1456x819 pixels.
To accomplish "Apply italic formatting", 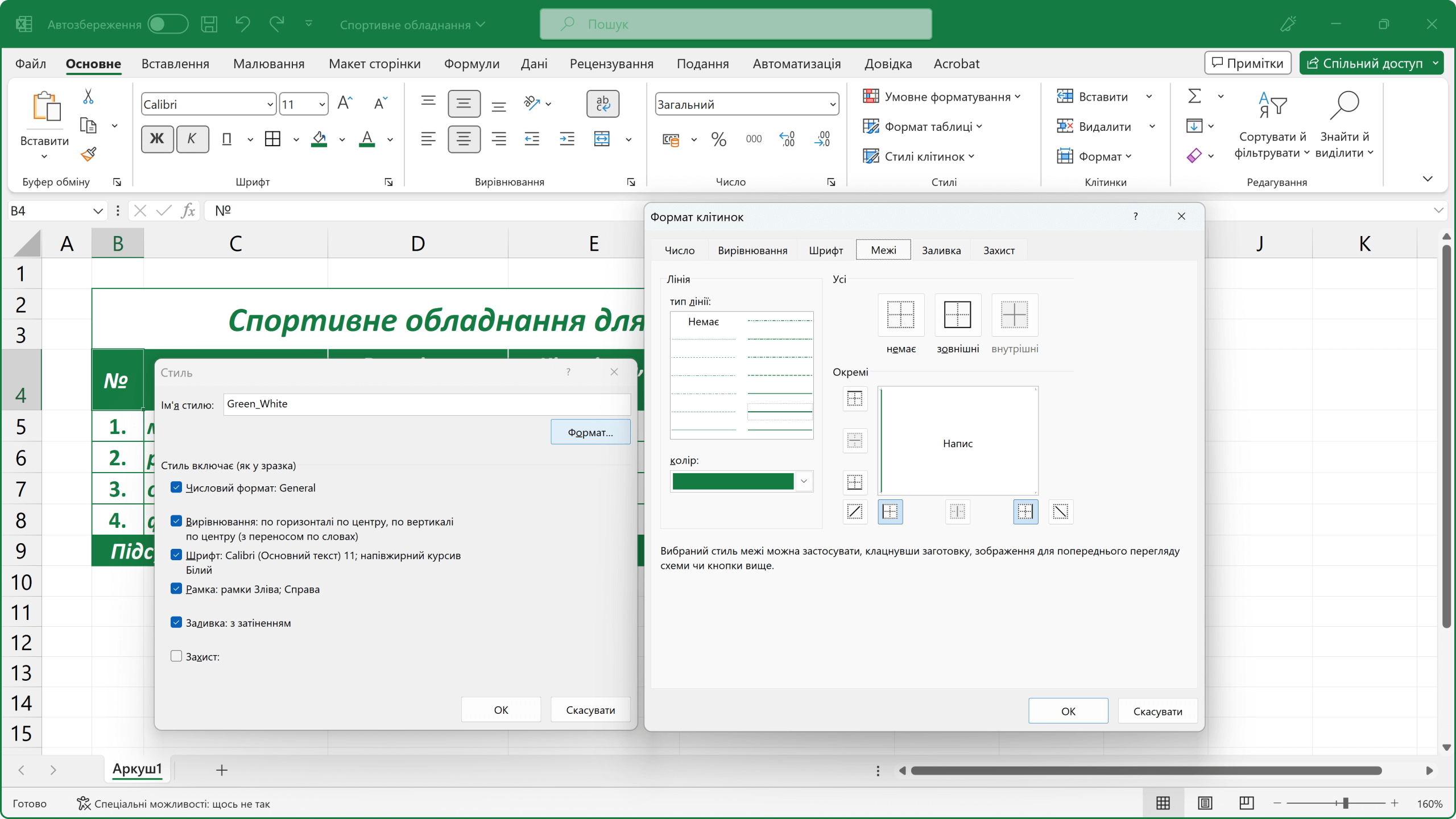I will pos(193,139).
